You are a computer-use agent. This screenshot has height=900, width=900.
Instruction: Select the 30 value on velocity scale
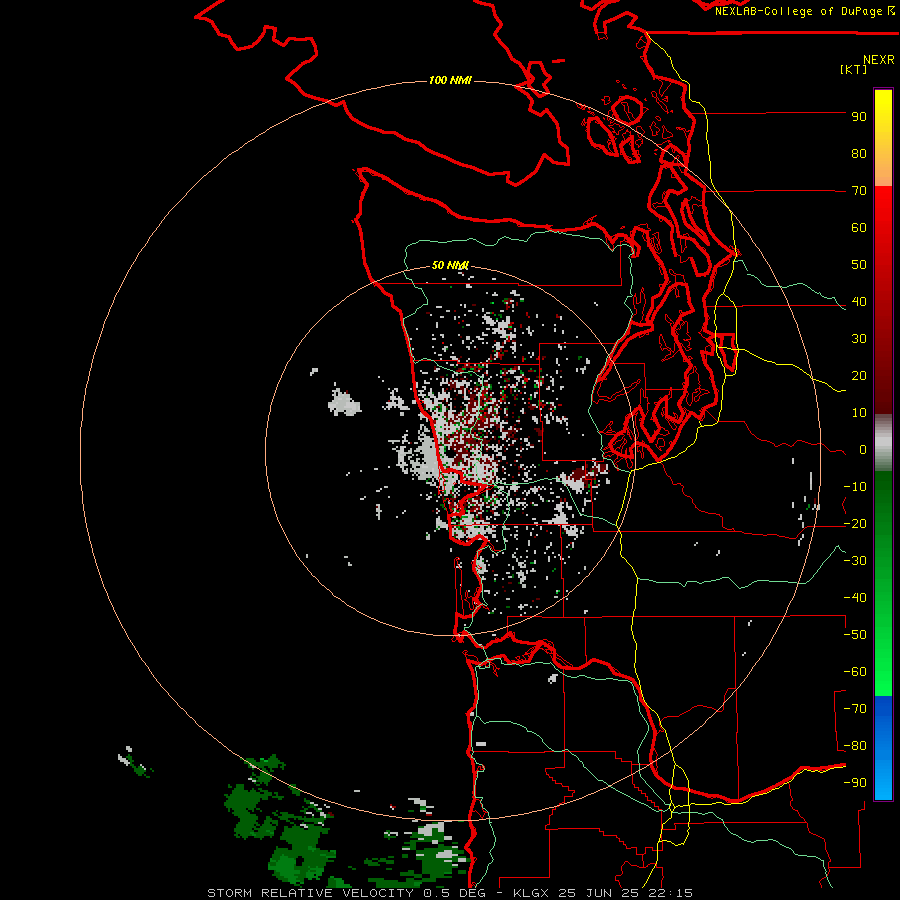coord(859,339)
